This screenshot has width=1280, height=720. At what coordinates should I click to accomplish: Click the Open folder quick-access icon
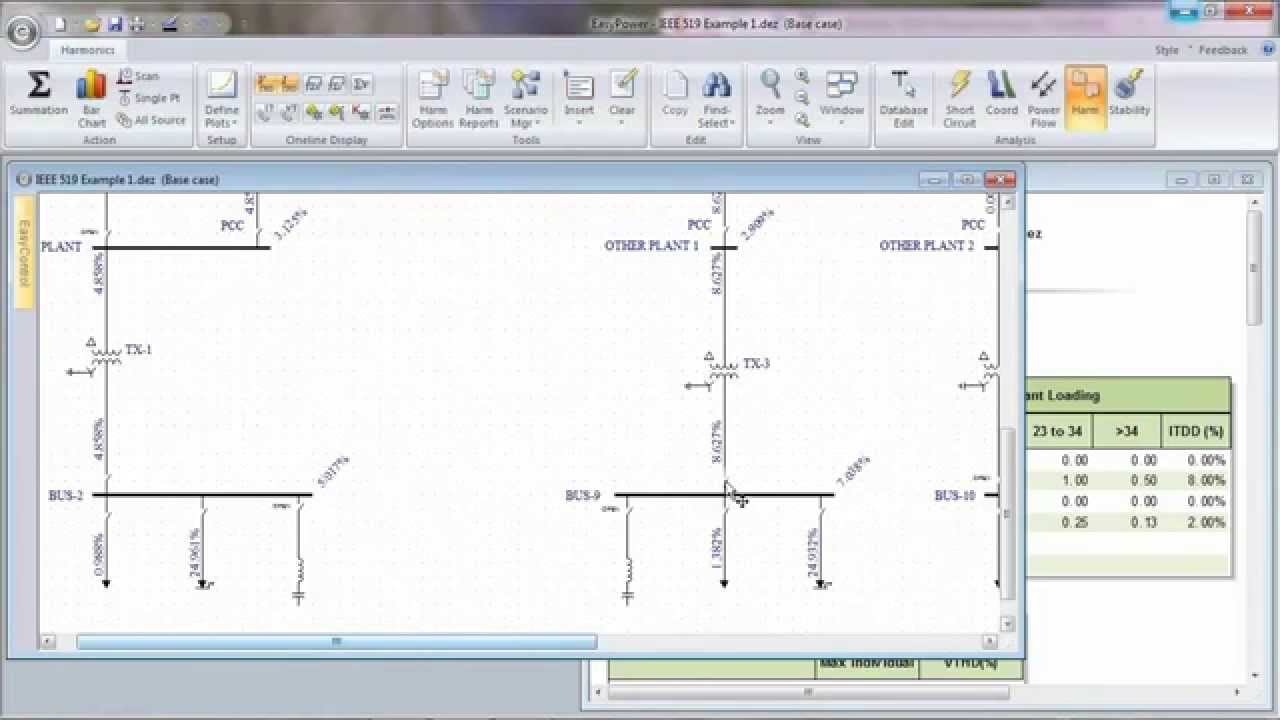pyautogui.click(x=92, y=24)
